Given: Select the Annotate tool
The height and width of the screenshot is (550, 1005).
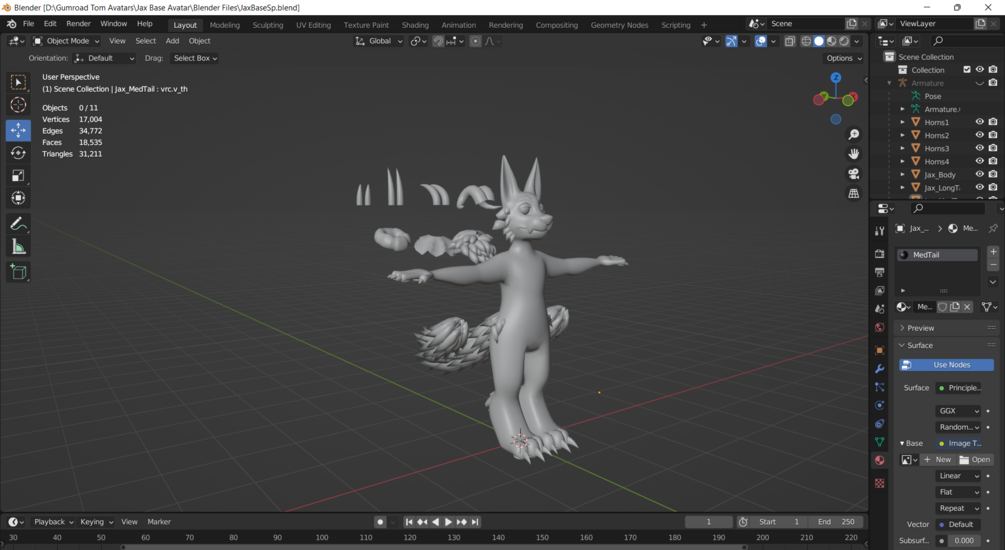Looking at the screenshot, I should click(18, 224).
